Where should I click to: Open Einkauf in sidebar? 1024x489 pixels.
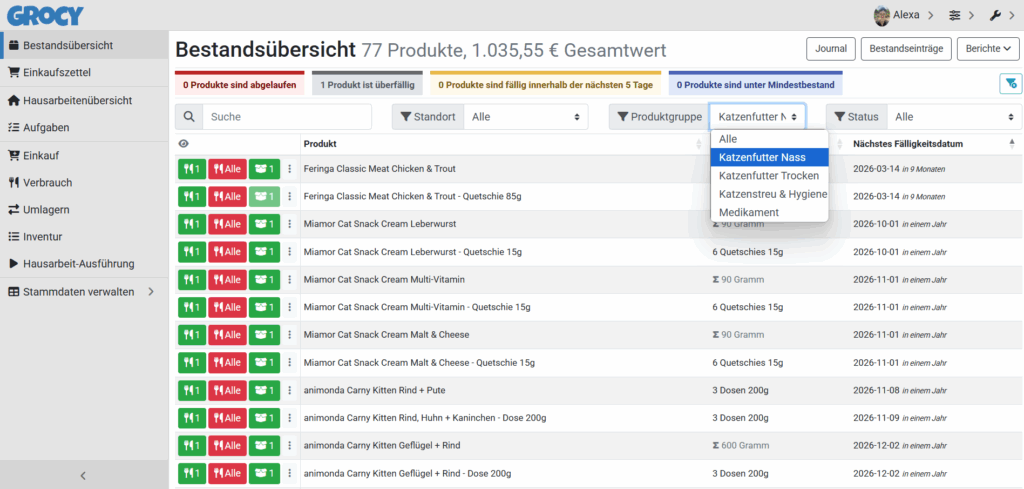coord(84,155)
